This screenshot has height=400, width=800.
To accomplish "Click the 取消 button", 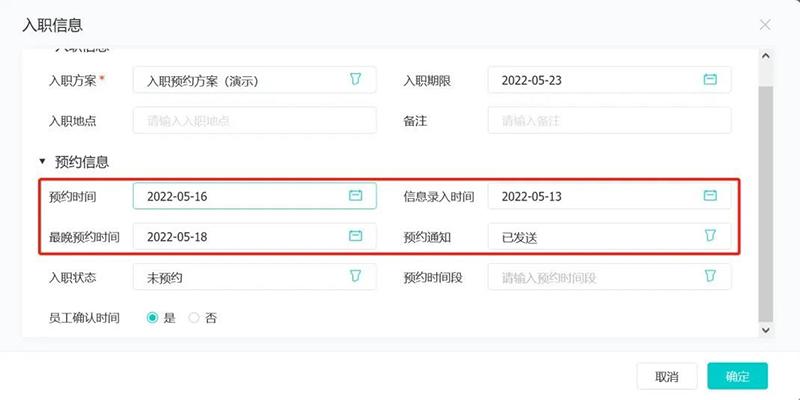I will [667, 377].
